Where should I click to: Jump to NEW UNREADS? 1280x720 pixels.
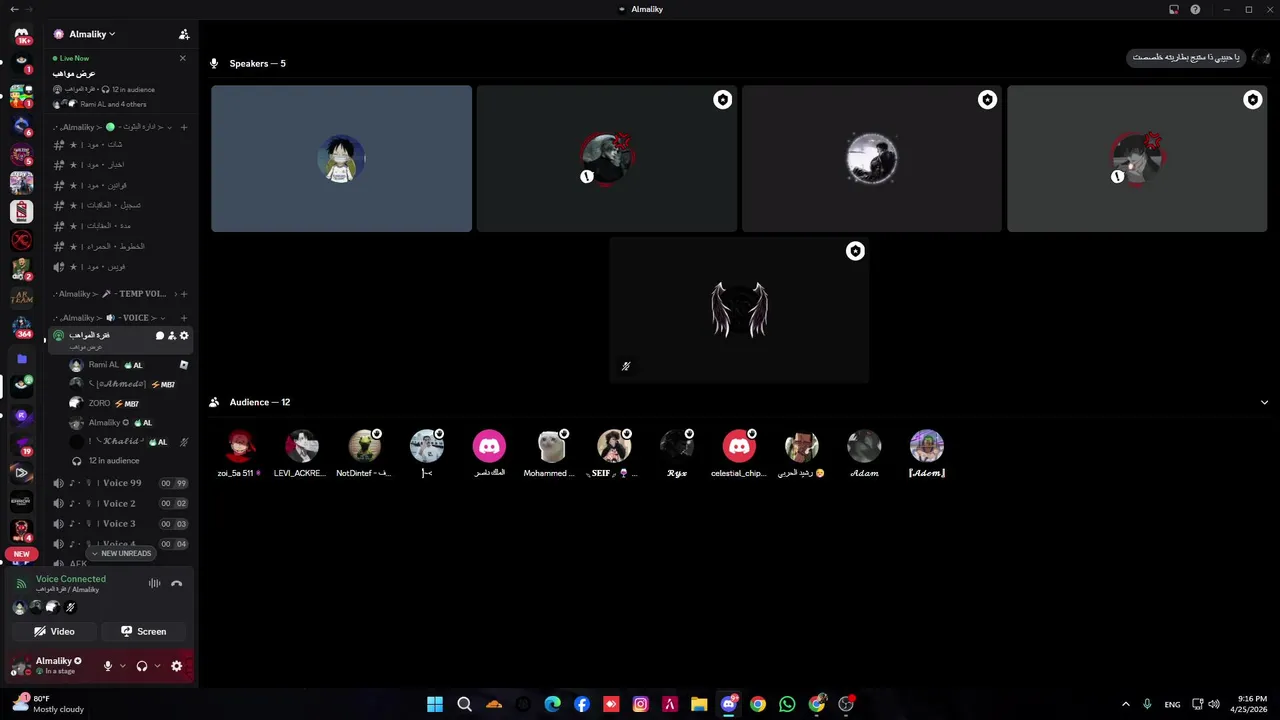point(121,553)
